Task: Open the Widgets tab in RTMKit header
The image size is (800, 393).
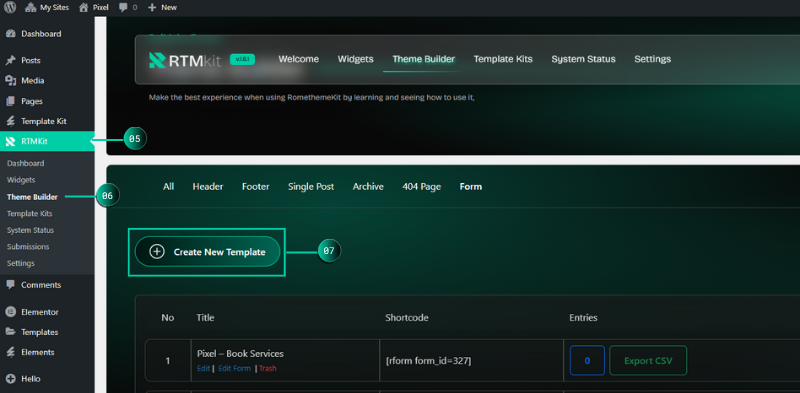Action: (x=356, y=59)
